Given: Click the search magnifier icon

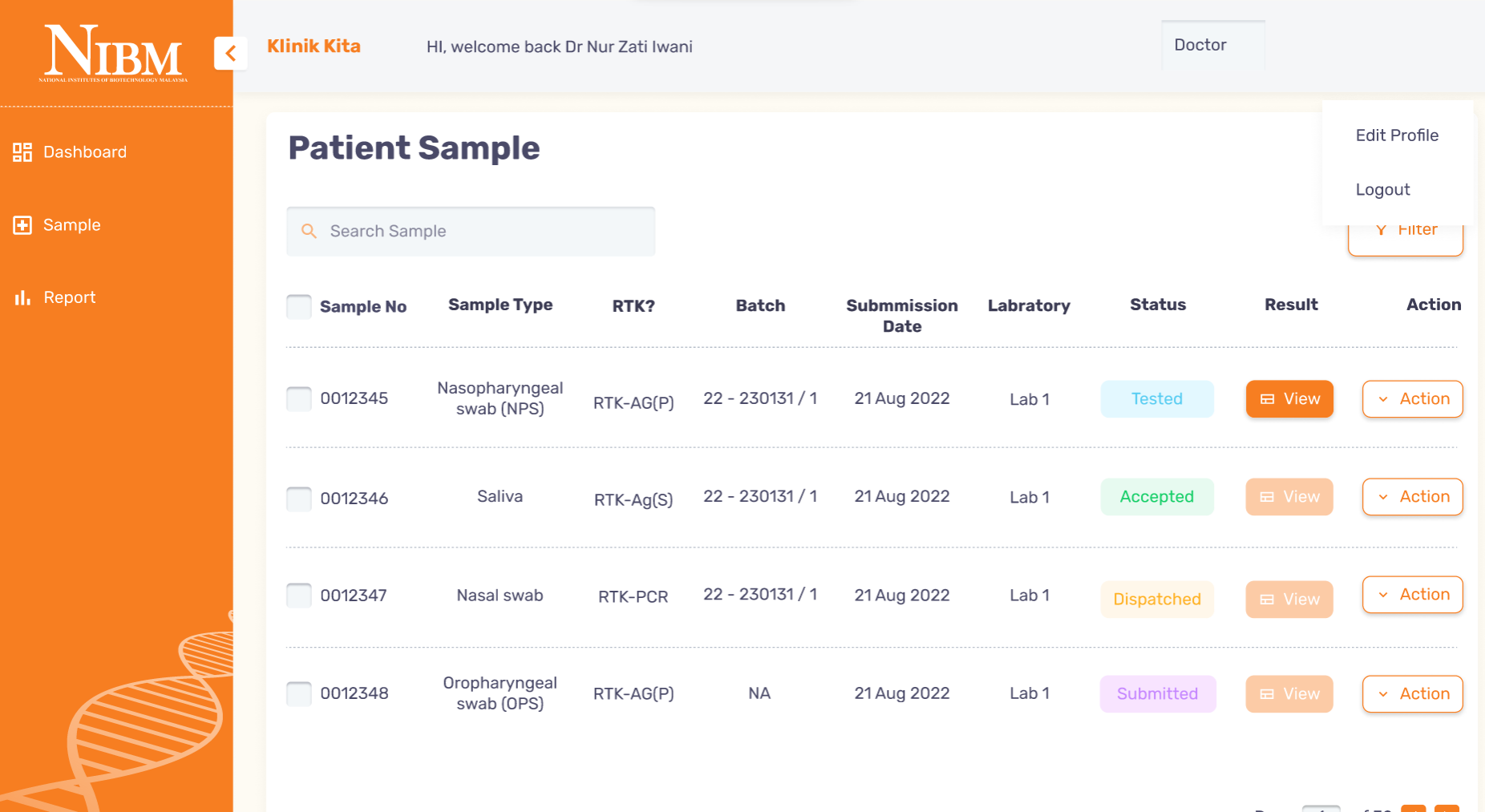Looking at the screenshot, I should coord(309,231).
